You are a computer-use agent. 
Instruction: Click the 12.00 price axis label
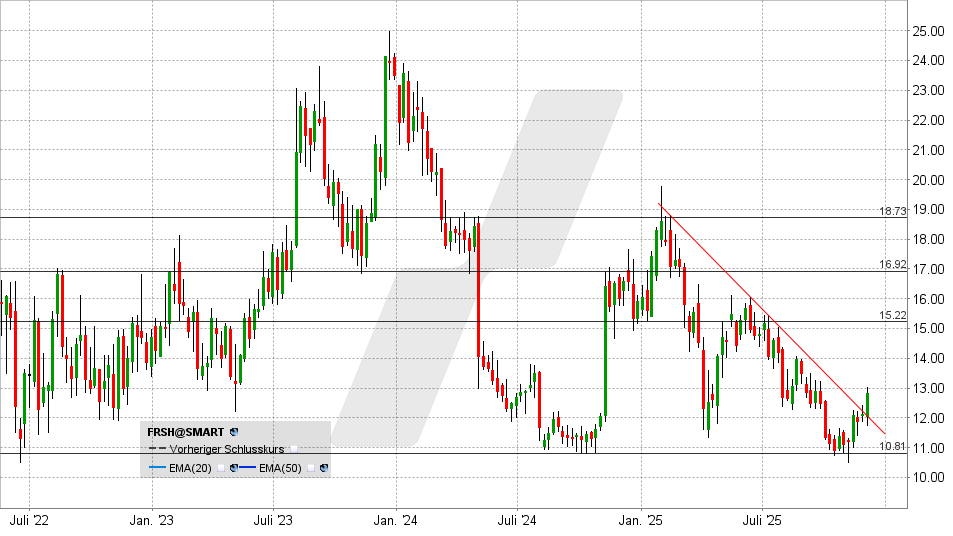928,418
